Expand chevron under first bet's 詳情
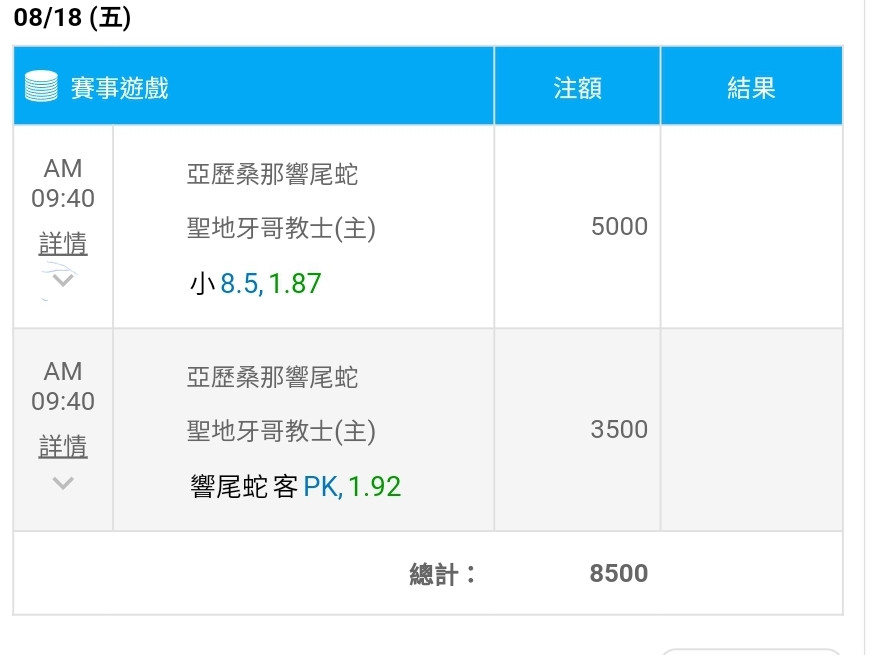 click(63, 280)
